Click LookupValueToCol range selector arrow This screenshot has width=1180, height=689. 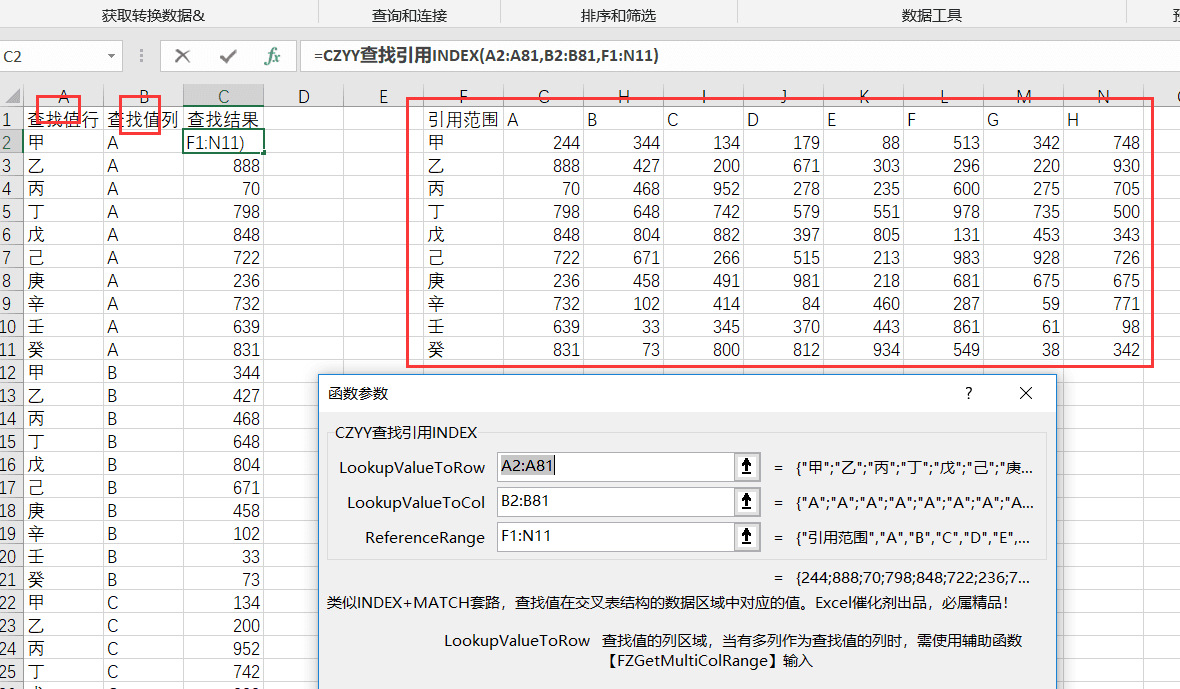[747, 502]
